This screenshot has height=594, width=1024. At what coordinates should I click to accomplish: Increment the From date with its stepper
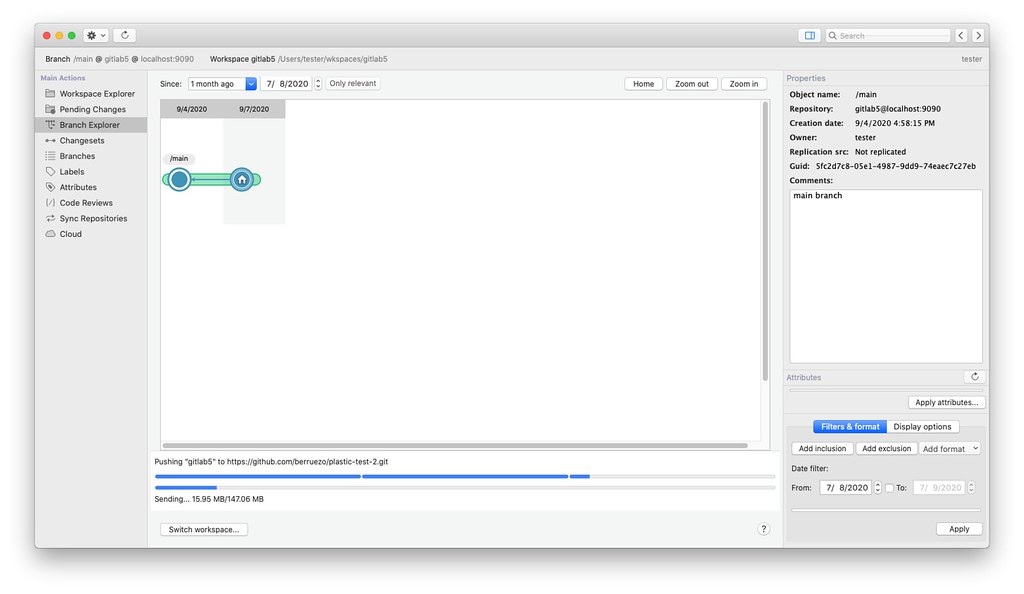878,485
